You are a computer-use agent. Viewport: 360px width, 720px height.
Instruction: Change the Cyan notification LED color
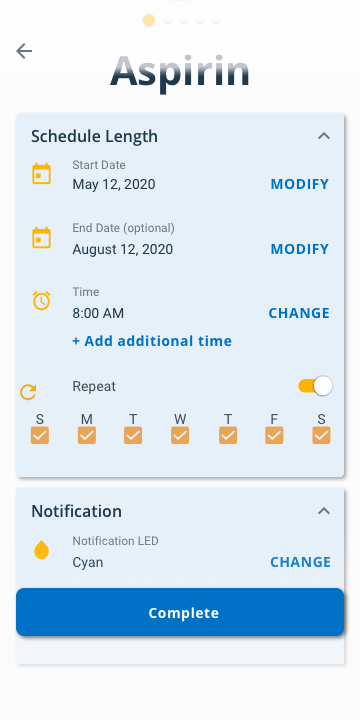[x=300, y=562]
